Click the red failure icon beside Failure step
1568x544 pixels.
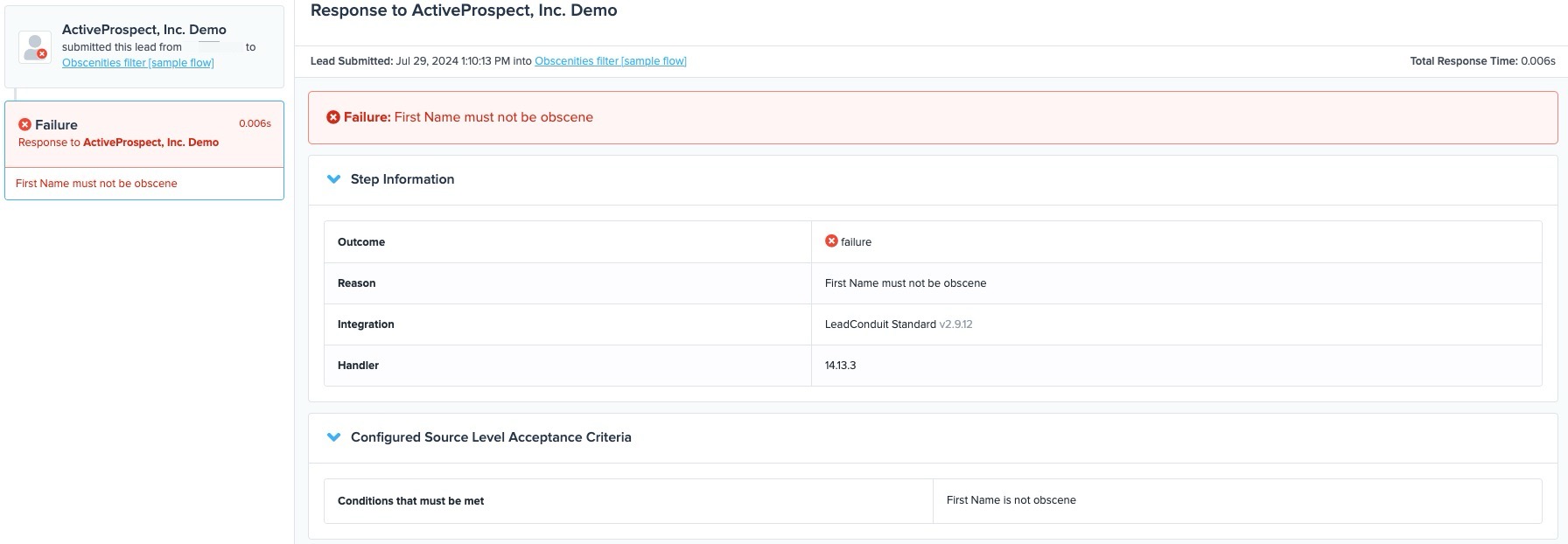click(x=24, y=124)
